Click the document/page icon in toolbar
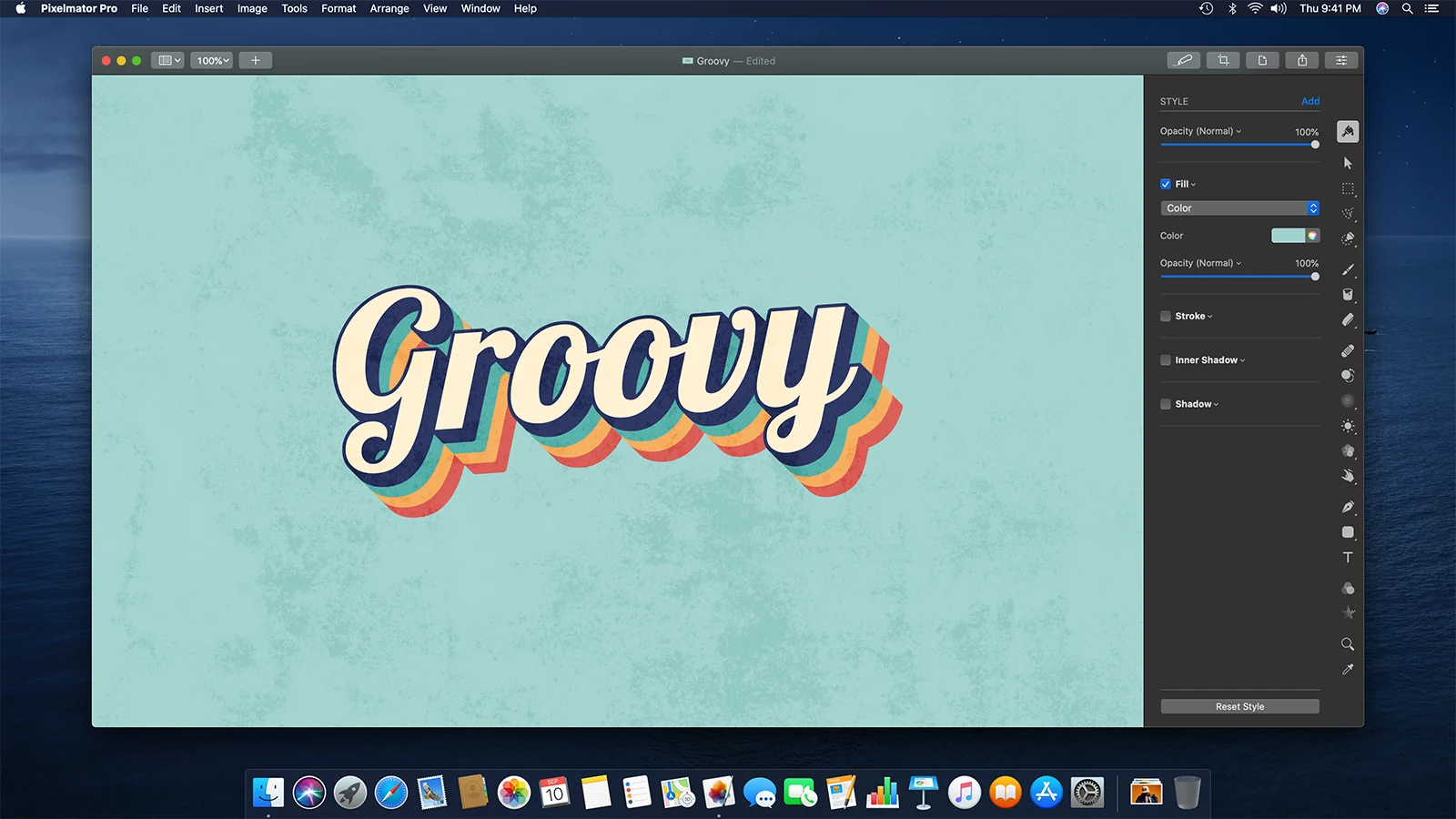This screenshot has width=1456, height=819. click(1262, 60)
